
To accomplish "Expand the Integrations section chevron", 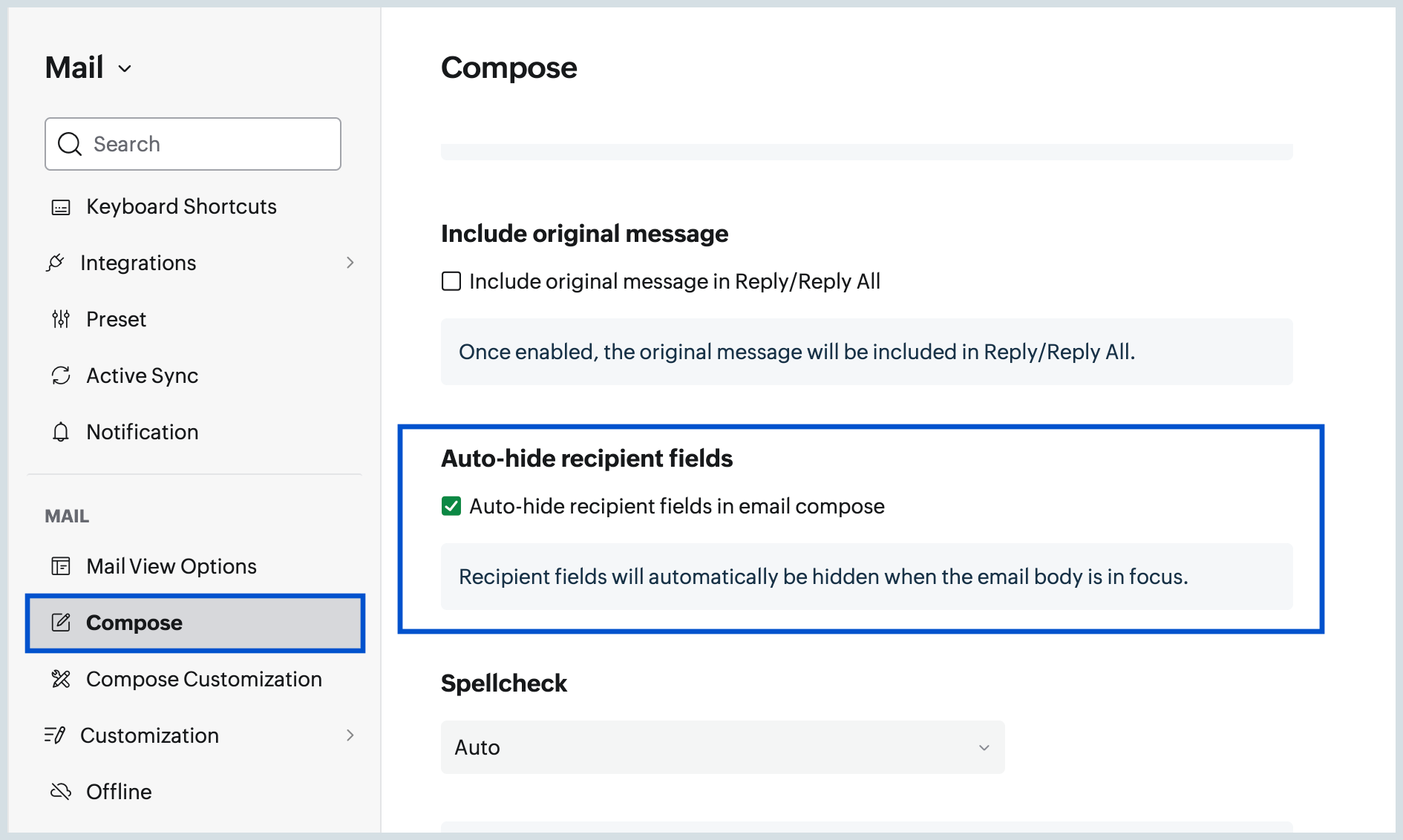I will click(350, 263).
